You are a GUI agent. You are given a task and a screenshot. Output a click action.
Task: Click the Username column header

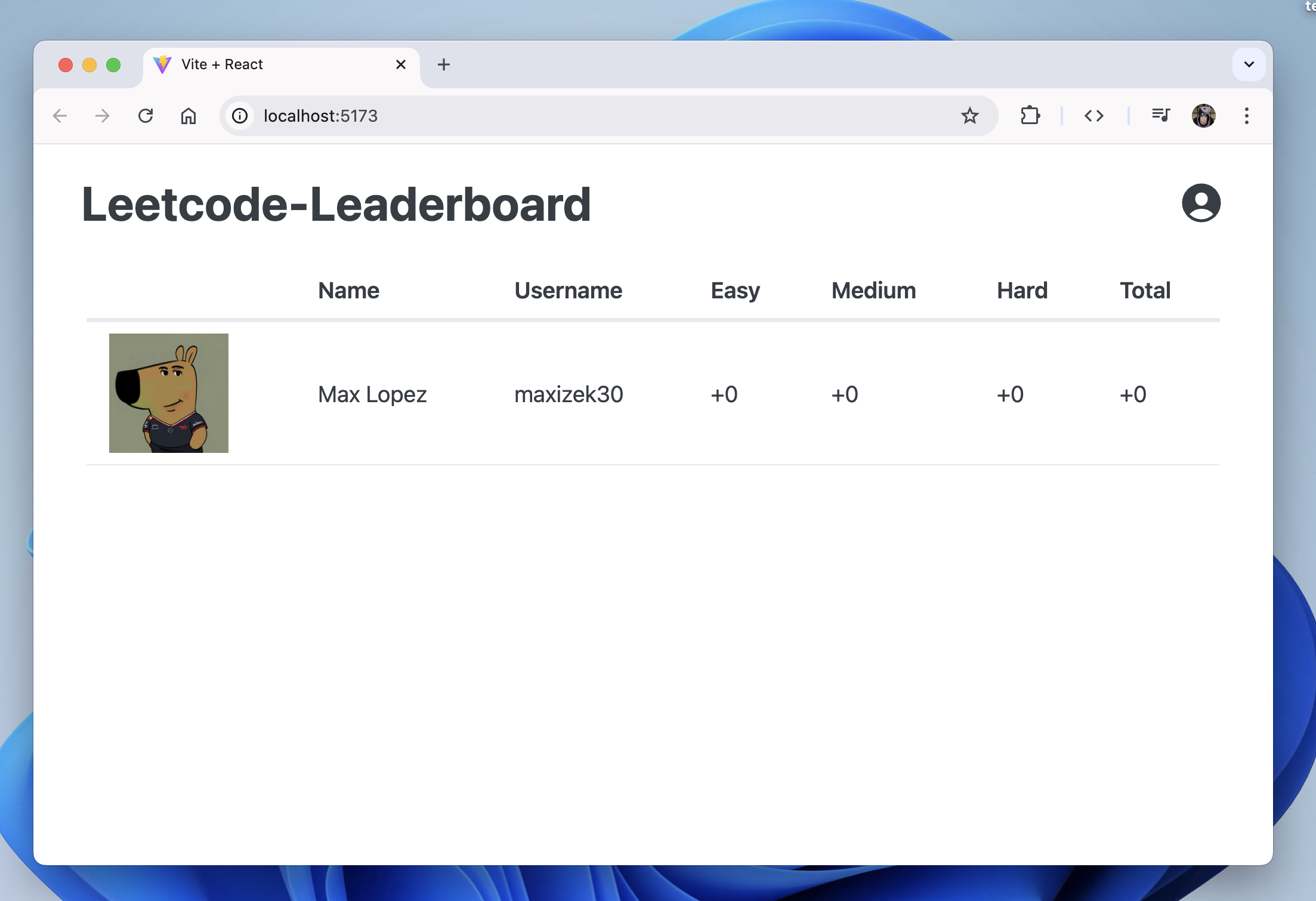click(x=569, y=291)
